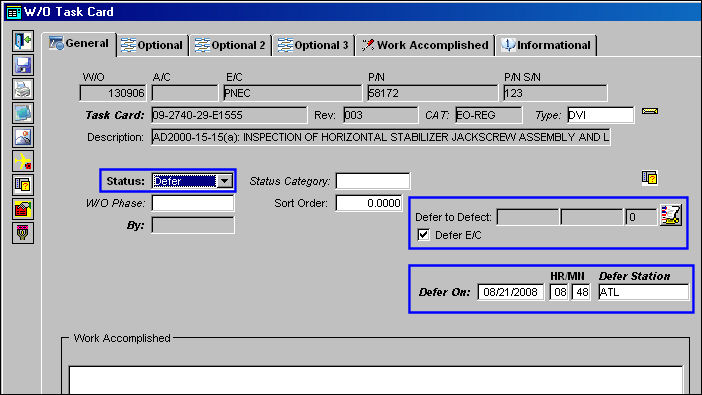
Task: Click the Sort Order field showing 0.0000
Action: (x=369, y=203)
